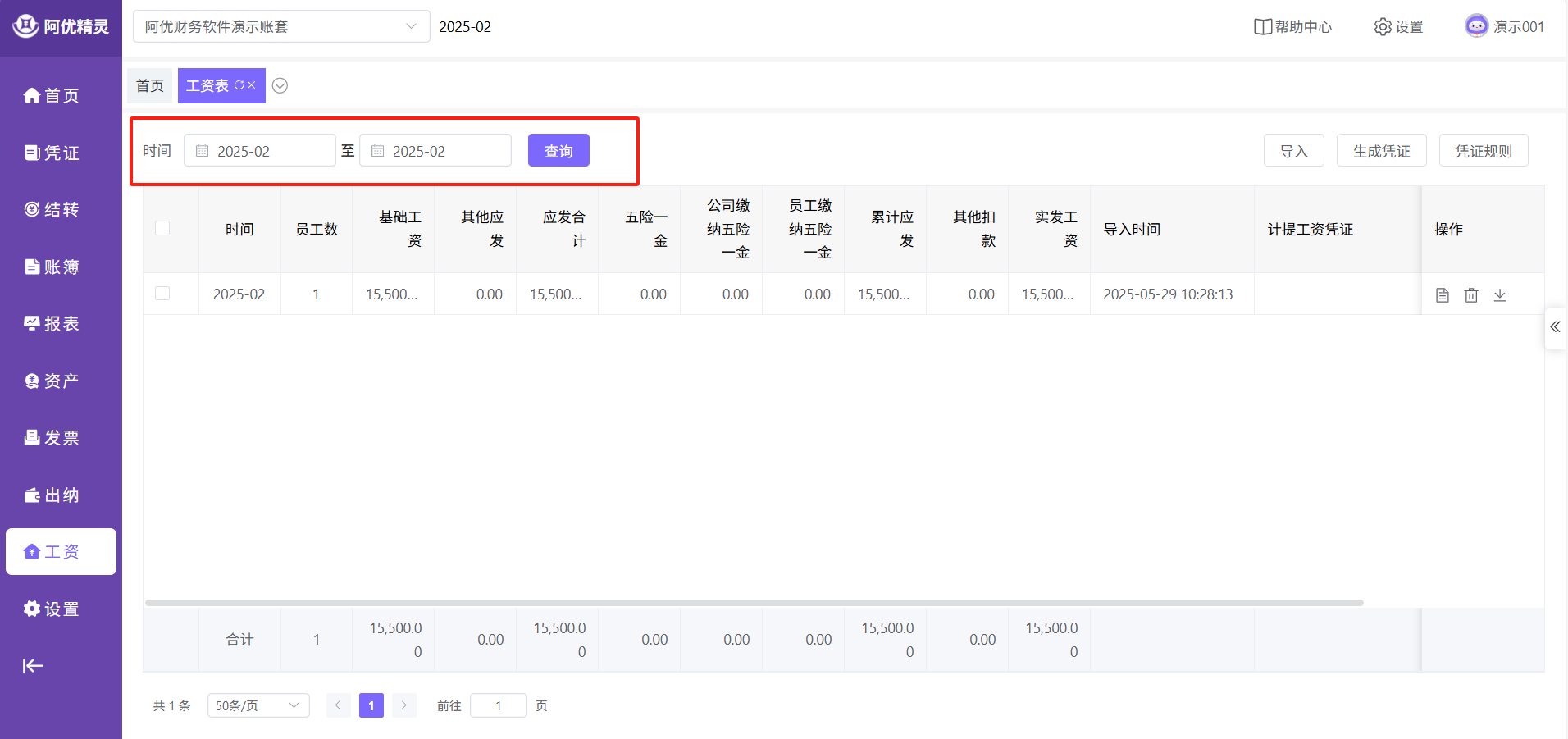Tick the select-all checkbox in the table header

[x=162, y=229]
